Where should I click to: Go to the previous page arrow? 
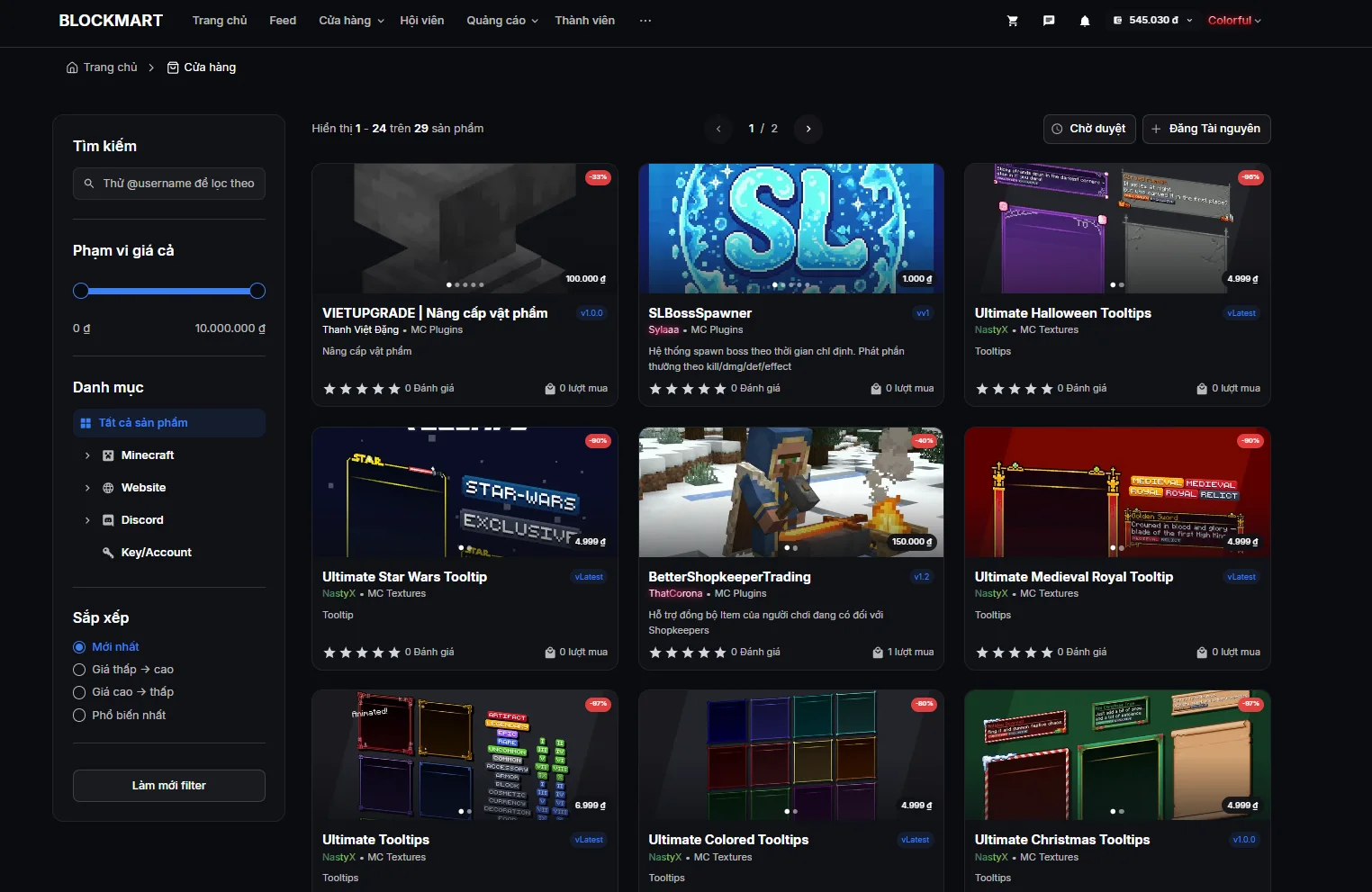click(x=718, y=129)
